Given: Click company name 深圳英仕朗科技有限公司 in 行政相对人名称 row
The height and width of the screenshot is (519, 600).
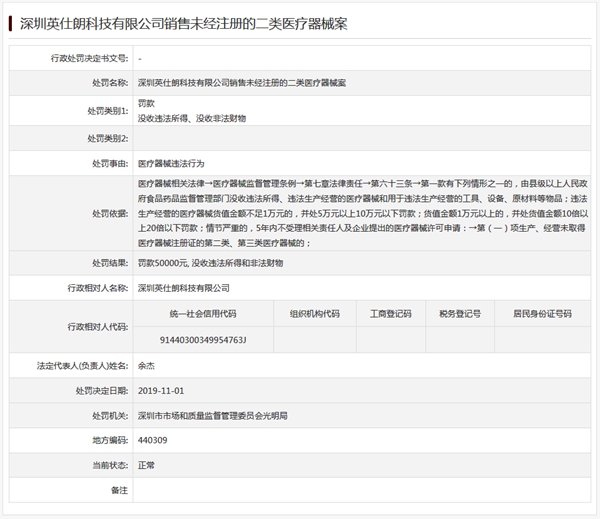Looking at the screenshot, I should (184, 288).
